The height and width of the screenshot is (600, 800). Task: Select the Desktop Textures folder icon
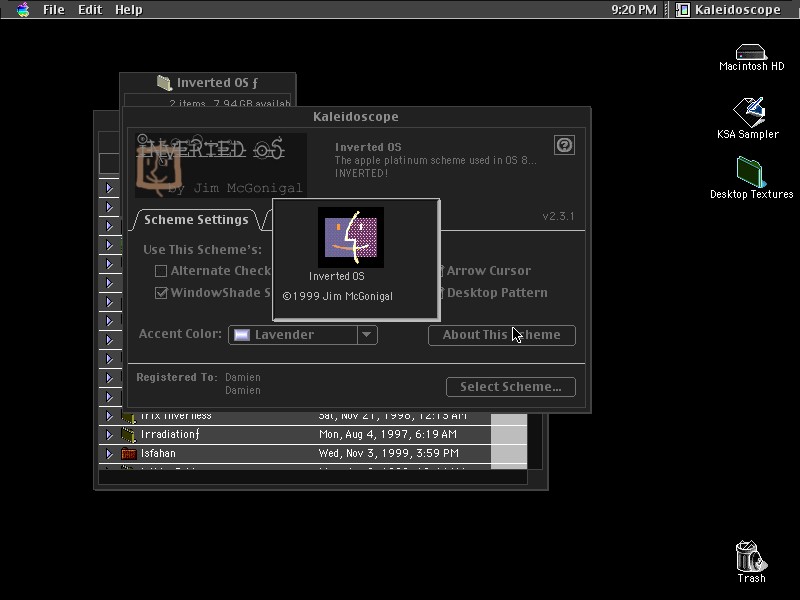click(751, 172)
